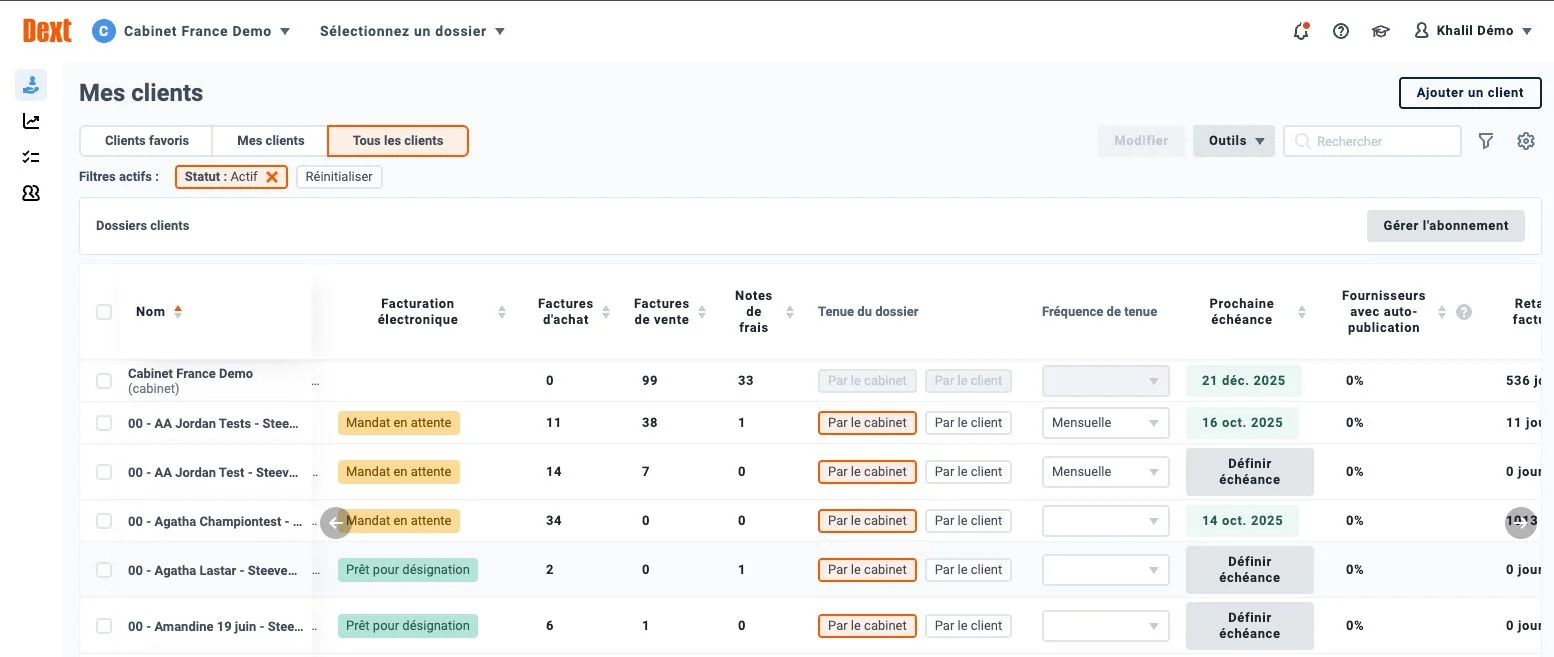Image resolution: width=1554 pixels, height=657 pixels.
Task: Check the row checkbox for 00 - Agatha Lastar
Action: [104, 569]
